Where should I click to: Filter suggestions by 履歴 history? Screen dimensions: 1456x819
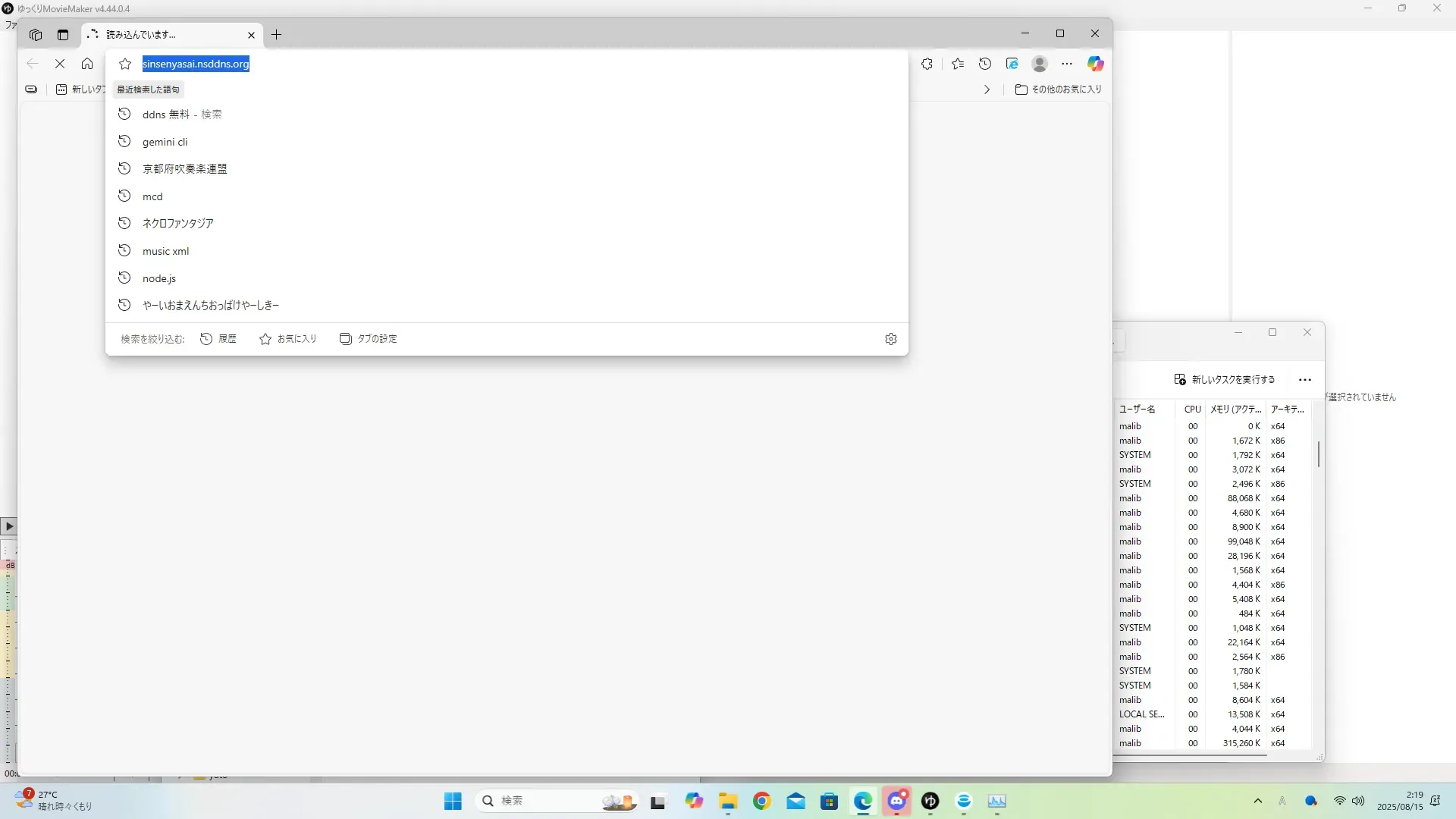pyautogui.click(x=218, y=339)
